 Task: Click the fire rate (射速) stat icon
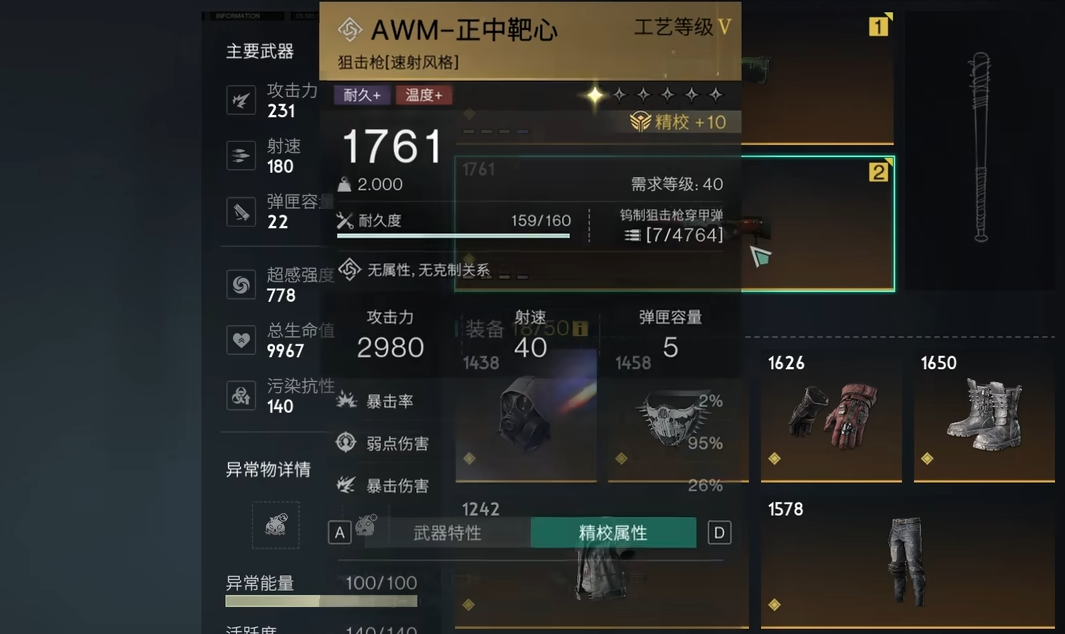coord(240,156)
